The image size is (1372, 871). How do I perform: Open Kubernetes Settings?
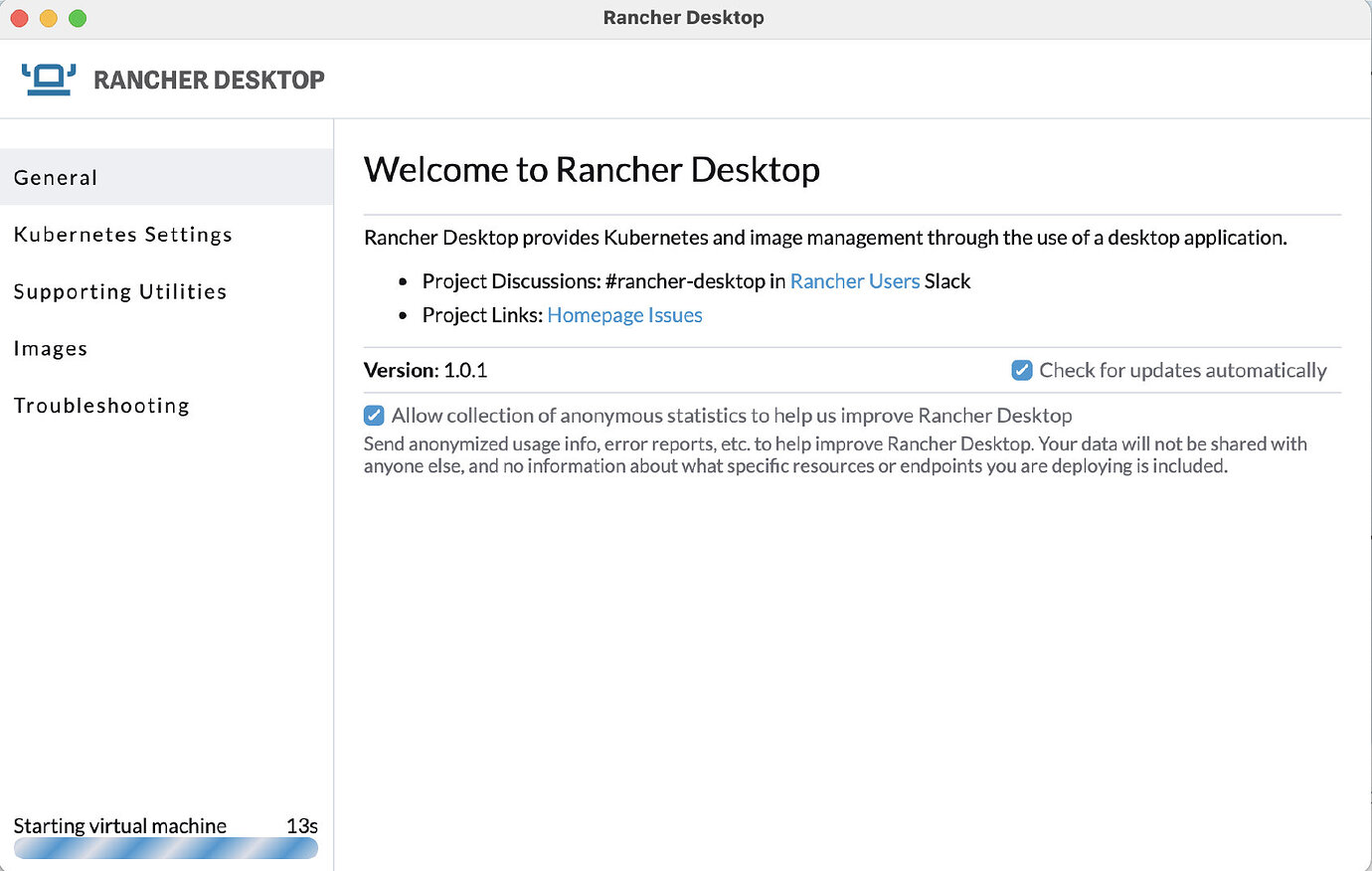pos(122,235)
